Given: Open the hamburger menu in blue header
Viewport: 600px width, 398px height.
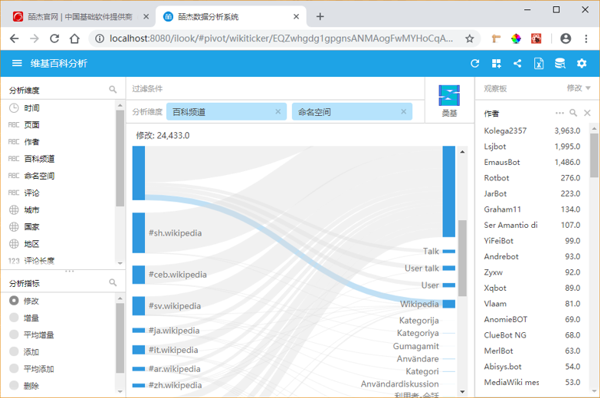Looking at the screenshot, I should [x=17, y=63].
